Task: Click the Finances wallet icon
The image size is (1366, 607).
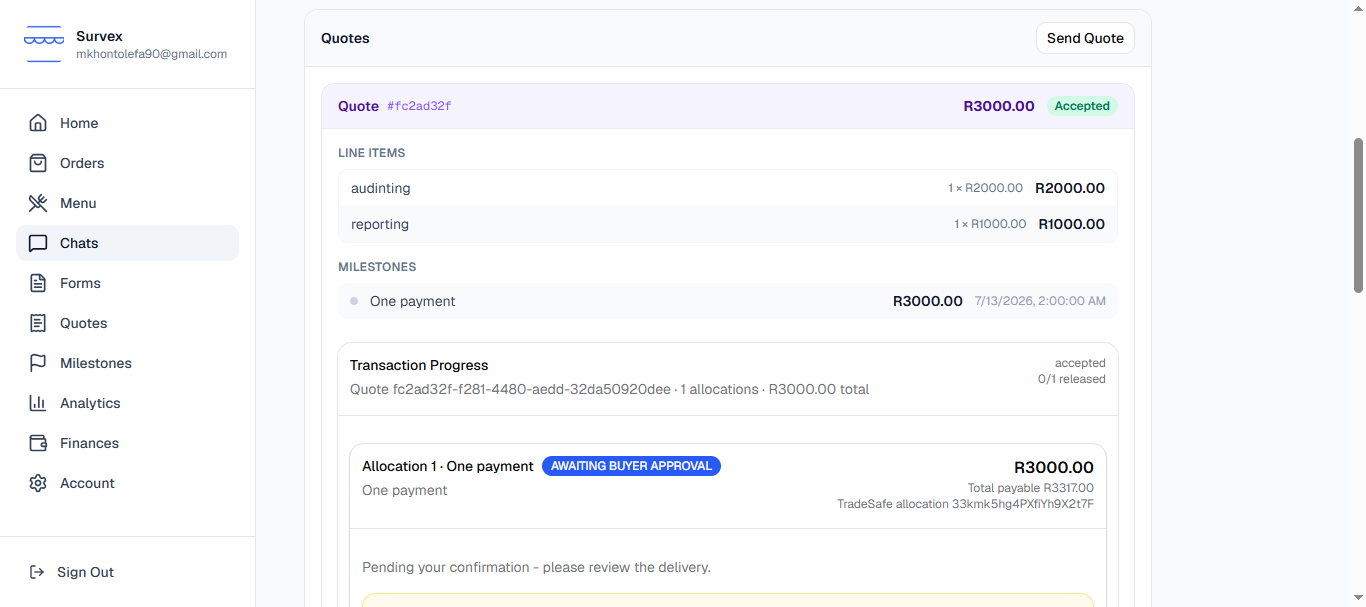Action: (38, 443)
